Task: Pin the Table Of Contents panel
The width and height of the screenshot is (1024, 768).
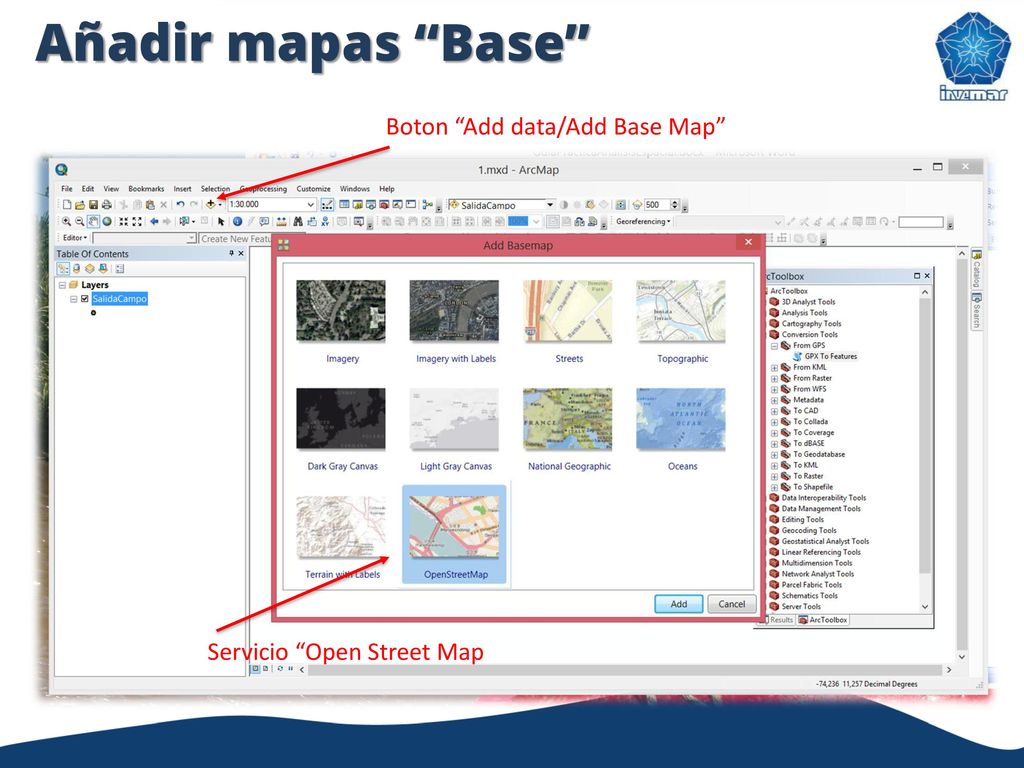Action: (231, 253)
